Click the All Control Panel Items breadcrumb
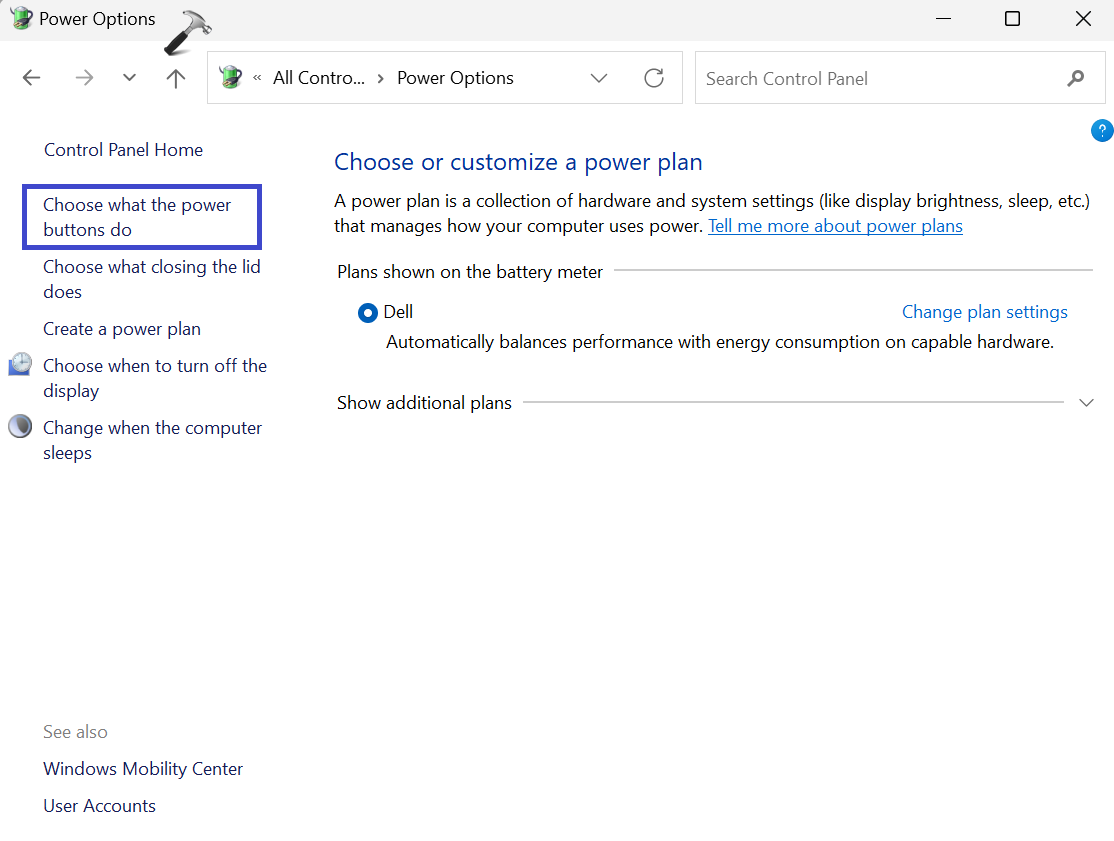Screen dimensions: 1114x841 point(319,78)
